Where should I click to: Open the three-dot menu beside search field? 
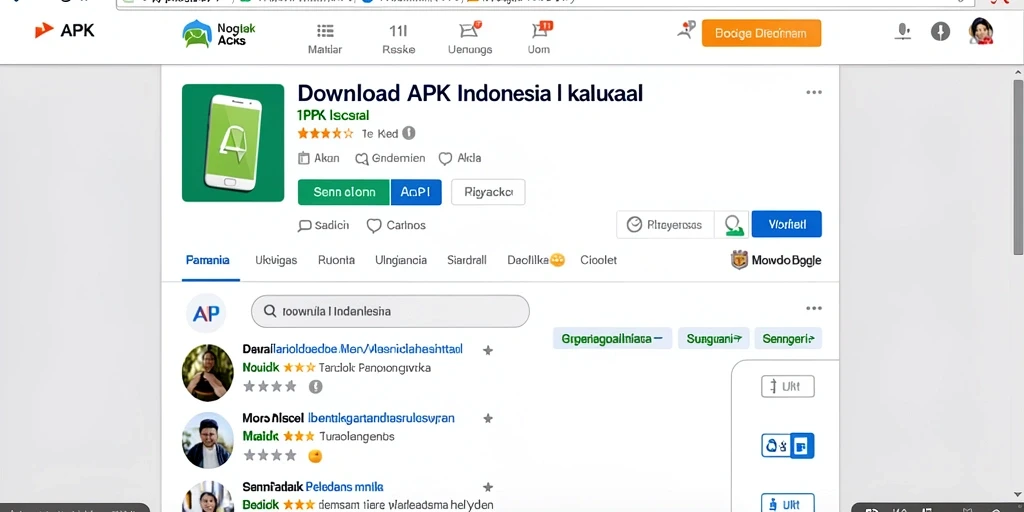pyautogui.click(x=814, y=308)
